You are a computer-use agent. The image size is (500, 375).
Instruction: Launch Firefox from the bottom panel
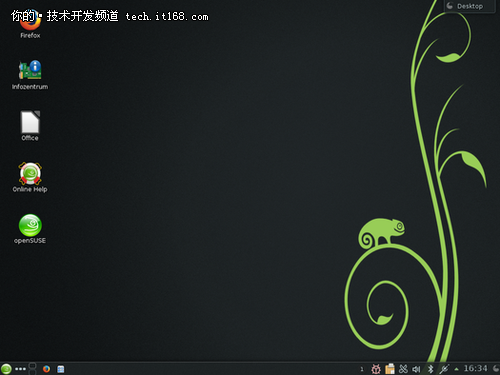click(x=46, y=369)
